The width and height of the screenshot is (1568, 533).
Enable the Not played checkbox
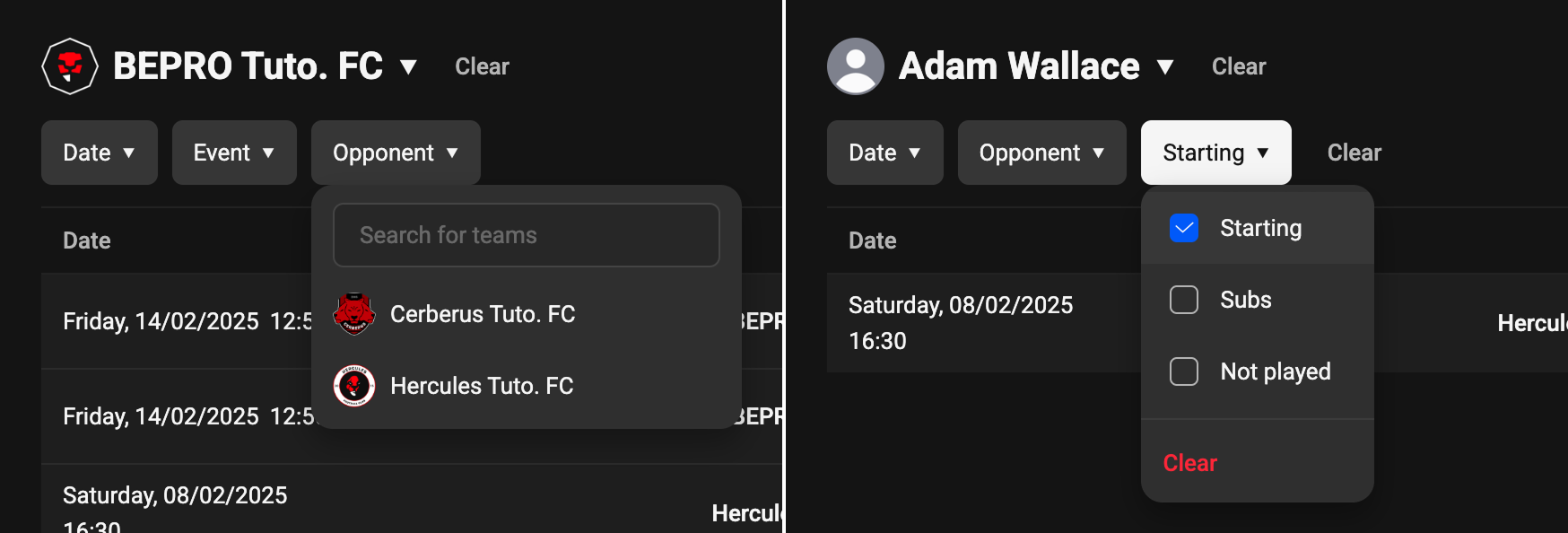[1184, 371]
